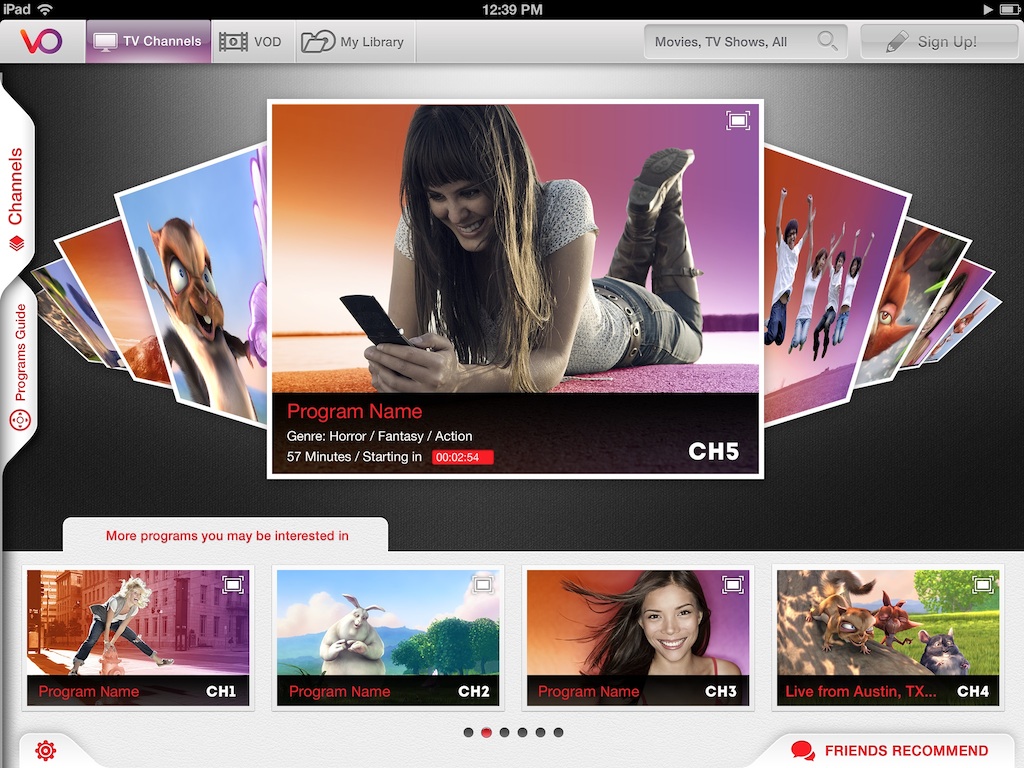Click the Genre: Horror / Fantasy / Action text

379,436
